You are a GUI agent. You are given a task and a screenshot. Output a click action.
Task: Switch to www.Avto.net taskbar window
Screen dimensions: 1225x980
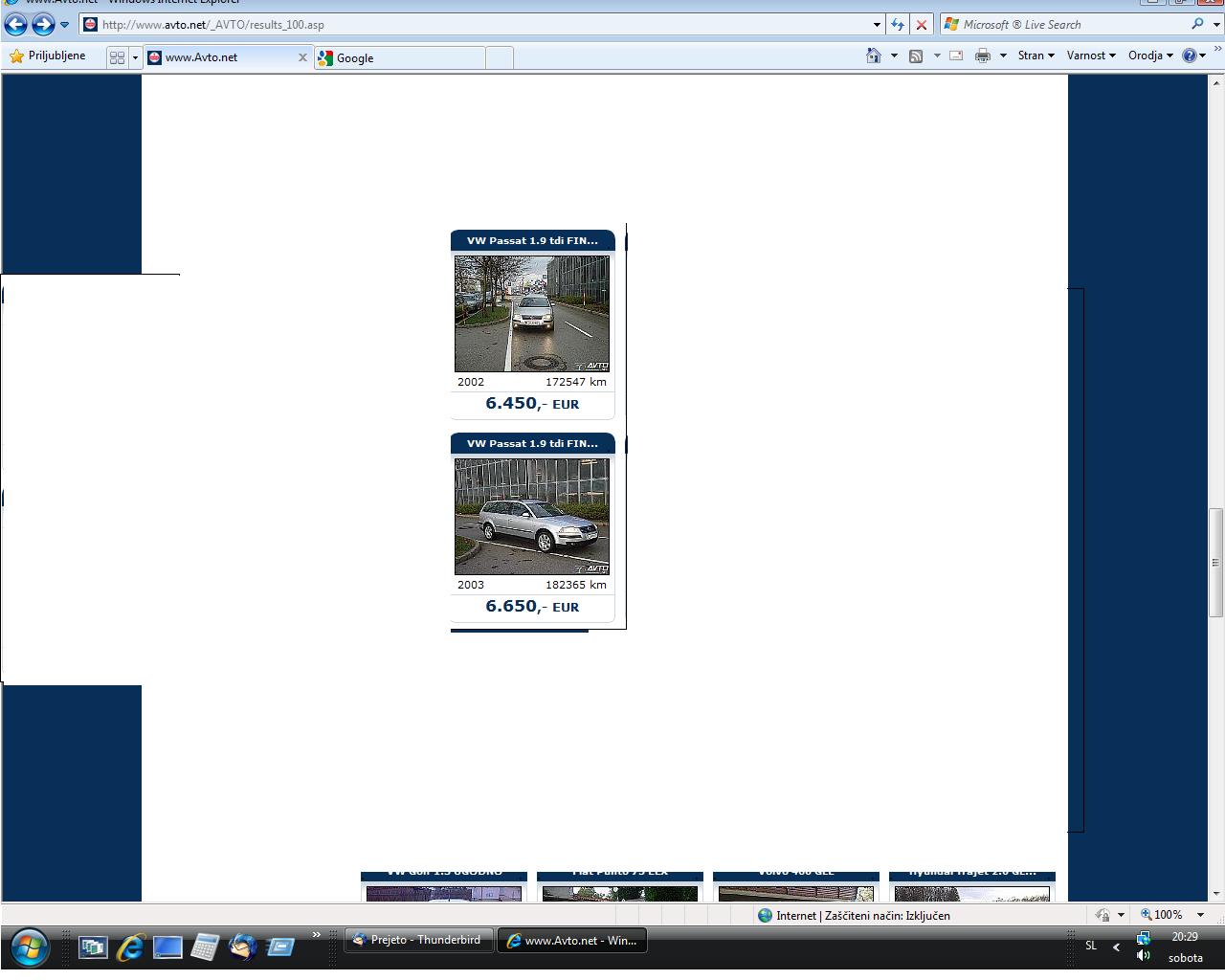tap(572, 941)
